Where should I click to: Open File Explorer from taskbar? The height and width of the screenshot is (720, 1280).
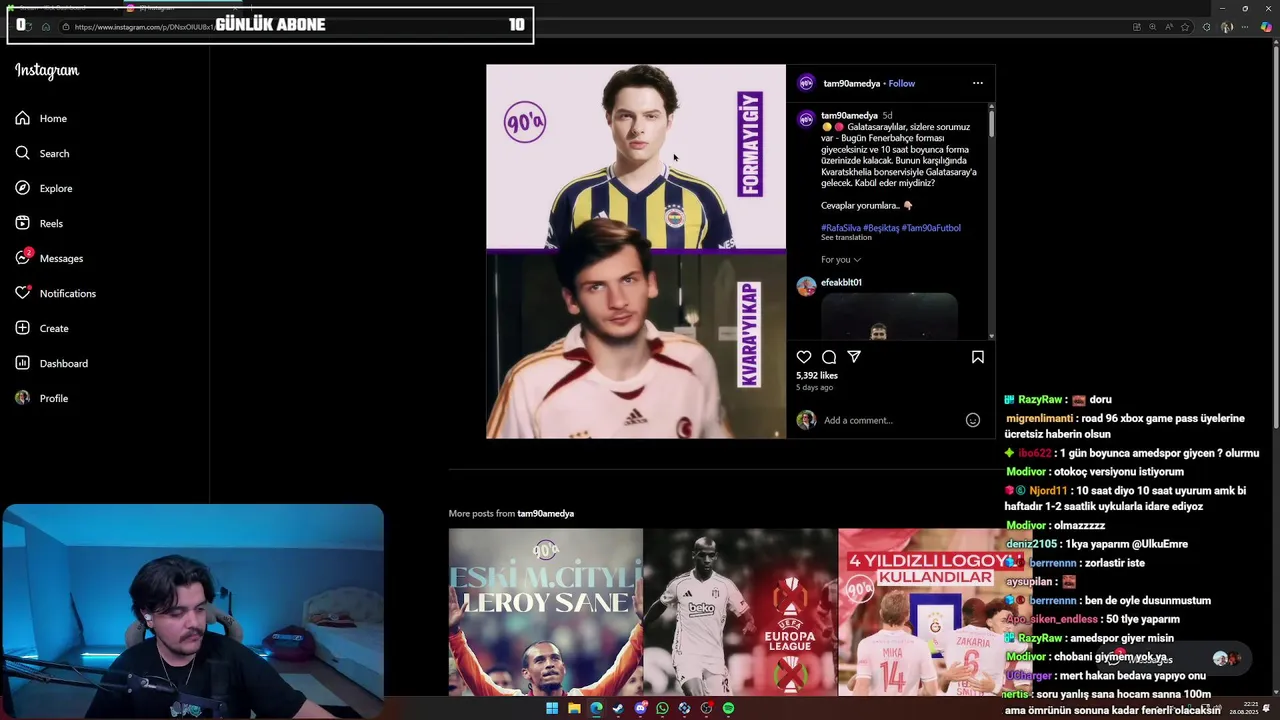tap(574, 708)
